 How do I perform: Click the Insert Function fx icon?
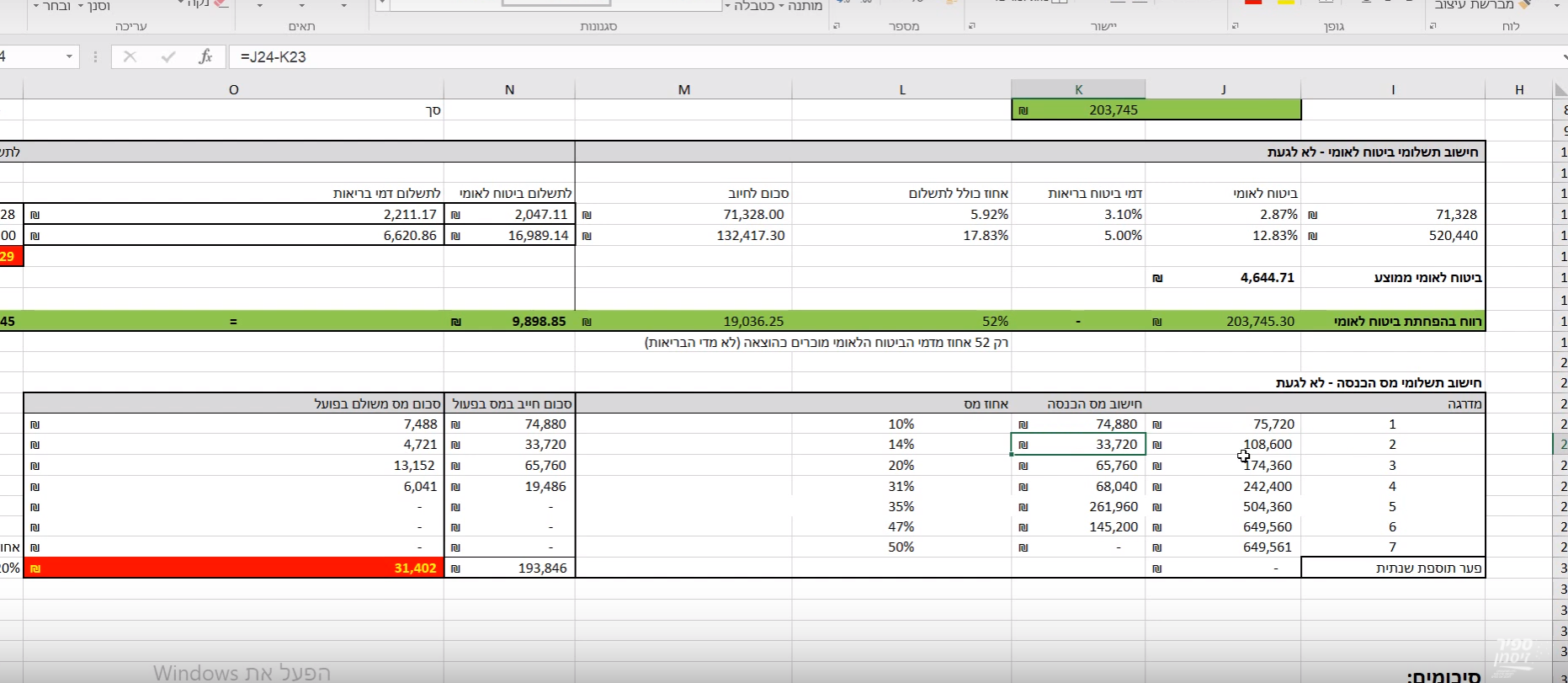(x=205, y=56)
